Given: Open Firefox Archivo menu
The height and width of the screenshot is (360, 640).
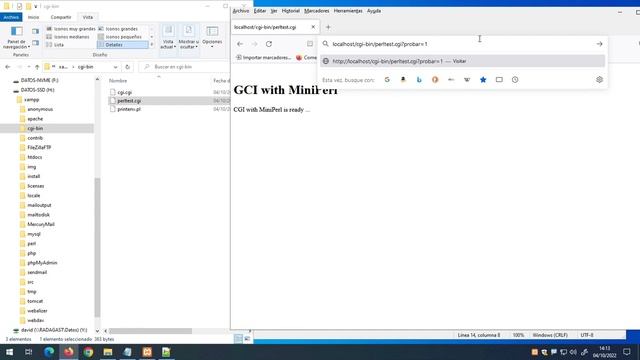Looking at the screenshot, I should [241, 11].
